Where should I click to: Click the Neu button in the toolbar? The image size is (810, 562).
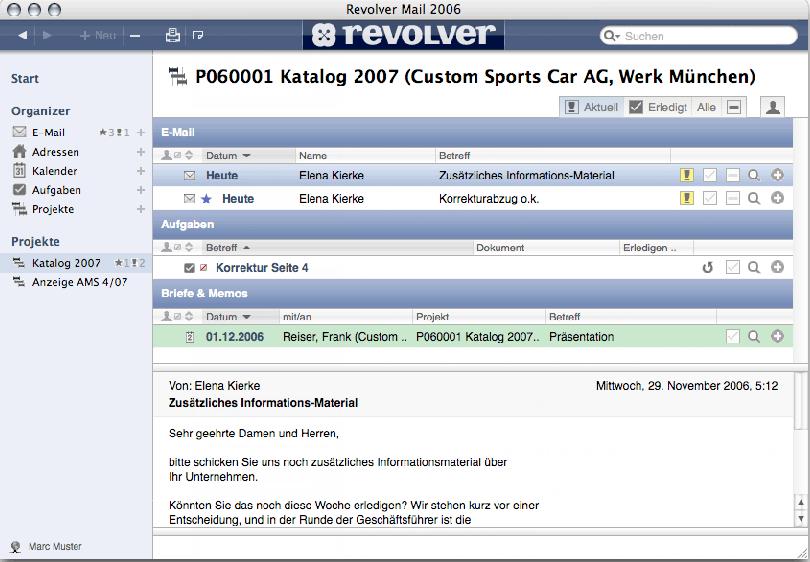[98, 35]
